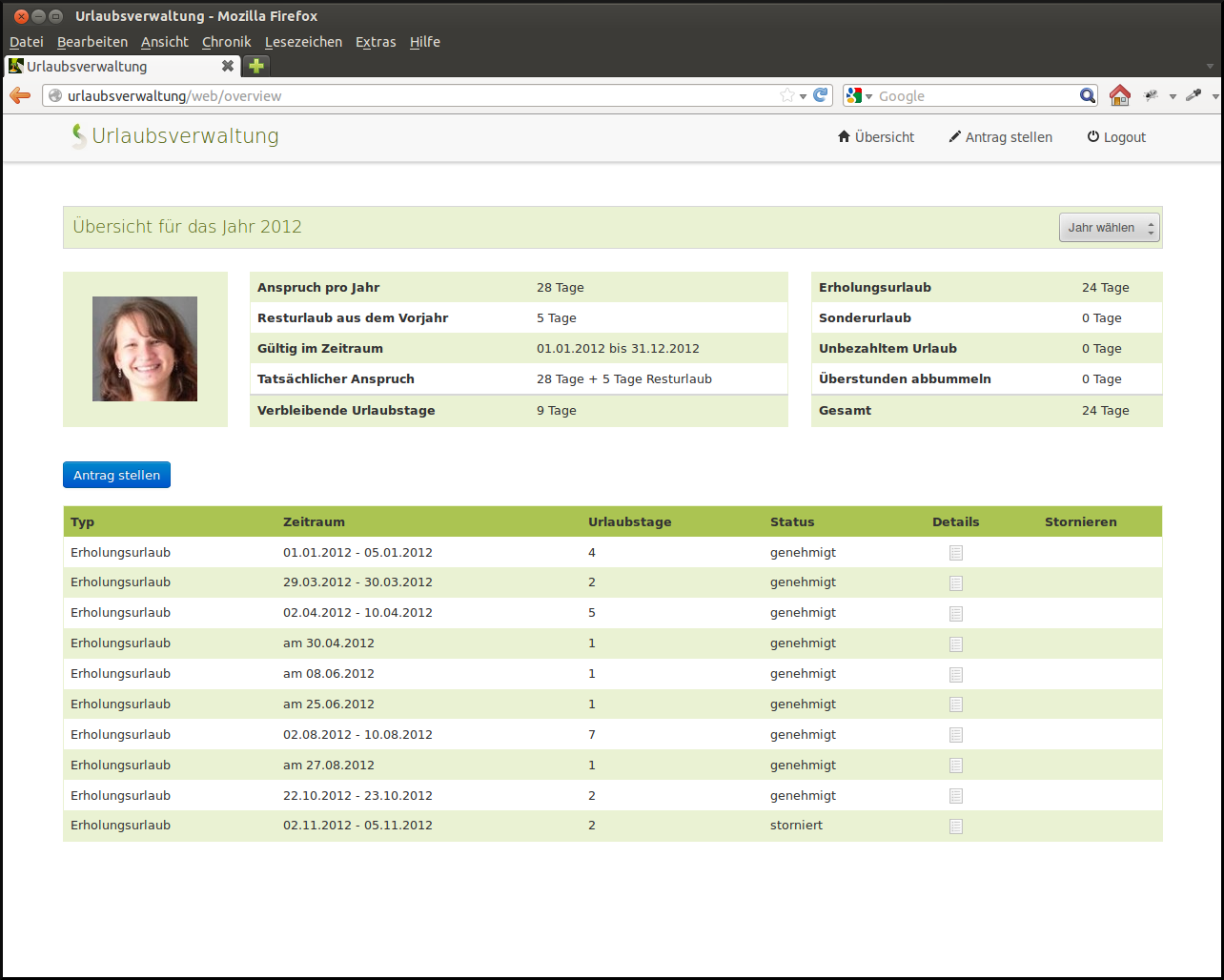
Task: Open the Ansicht menu
Action: 165,42
